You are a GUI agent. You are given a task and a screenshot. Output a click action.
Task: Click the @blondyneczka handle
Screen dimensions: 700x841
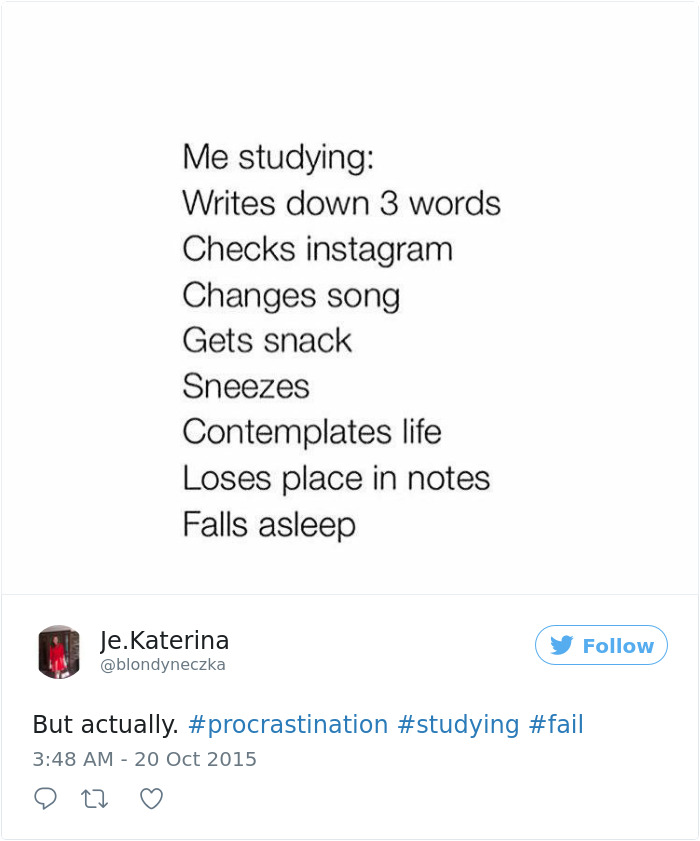[166, 664]
